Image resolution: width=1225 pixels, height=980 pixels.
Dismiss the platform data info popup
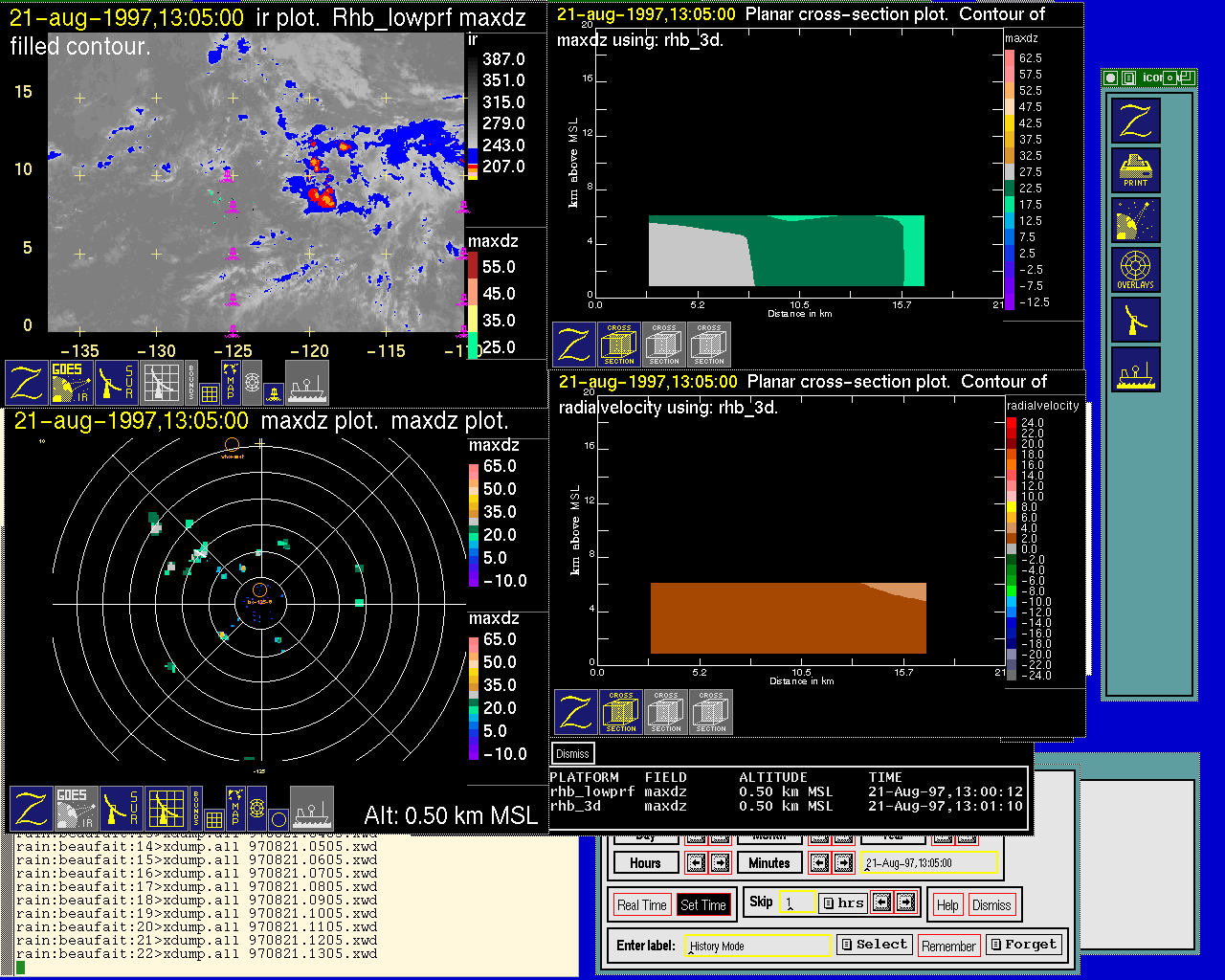coord(572,754)
